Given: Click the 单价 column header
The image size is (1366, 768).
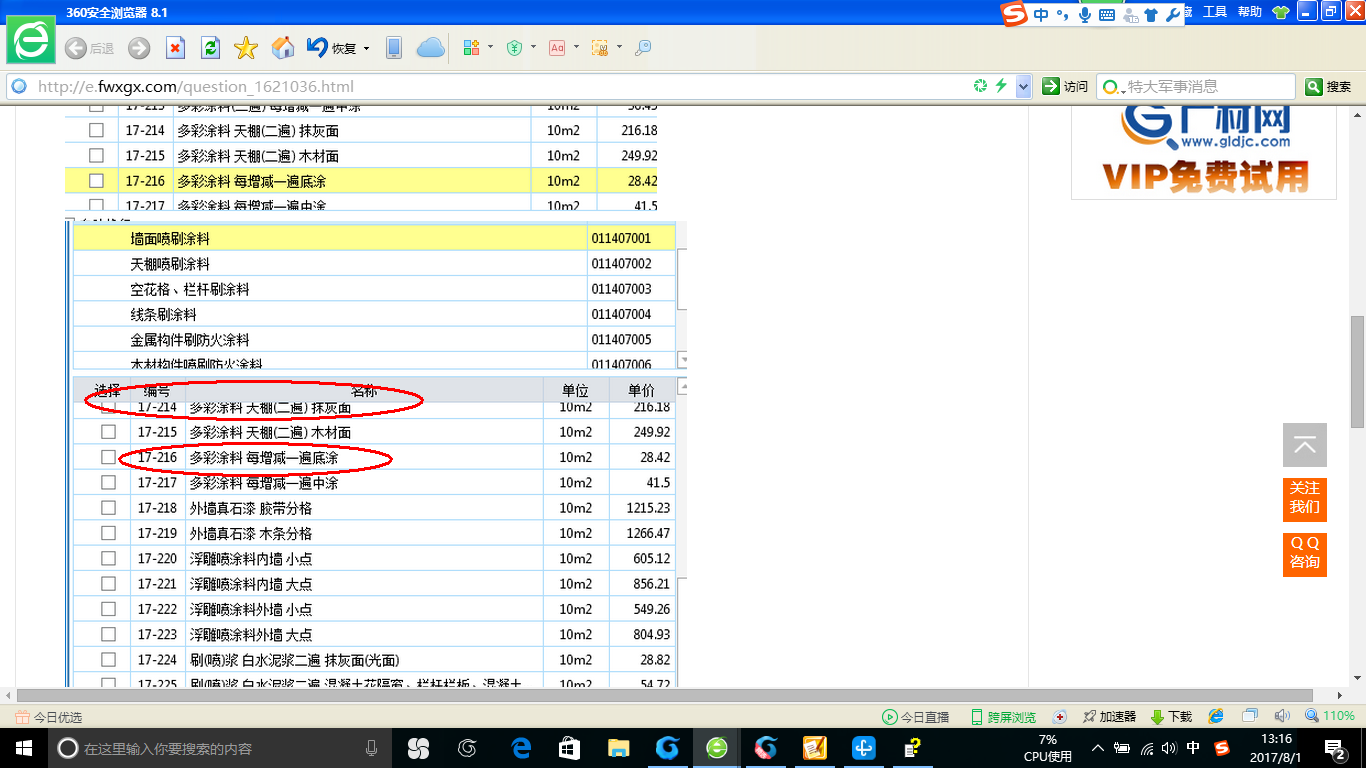Looking at the screenshot, I should (642, 390).
